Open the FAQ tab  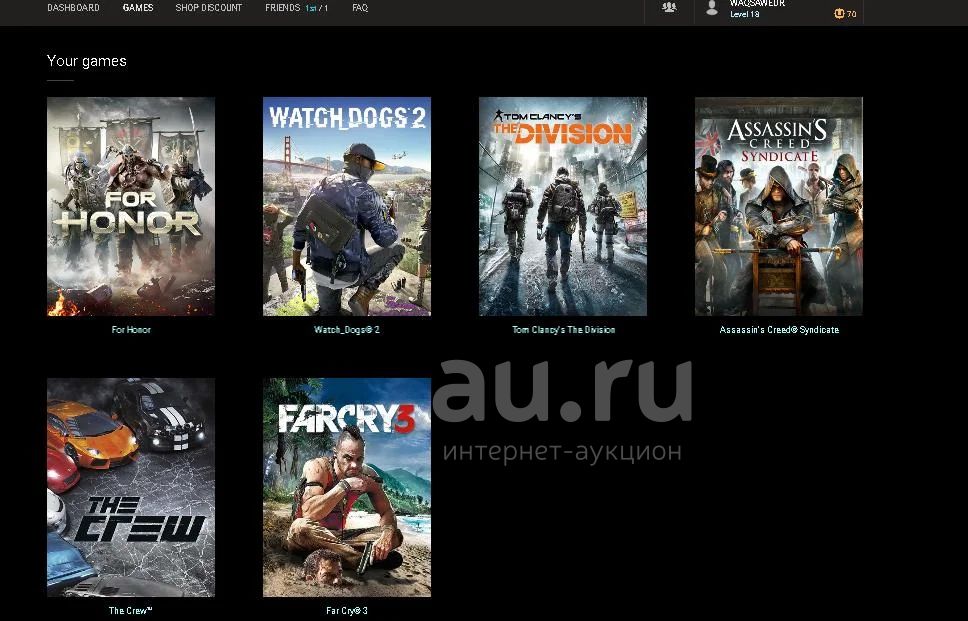tap(360, 7)
